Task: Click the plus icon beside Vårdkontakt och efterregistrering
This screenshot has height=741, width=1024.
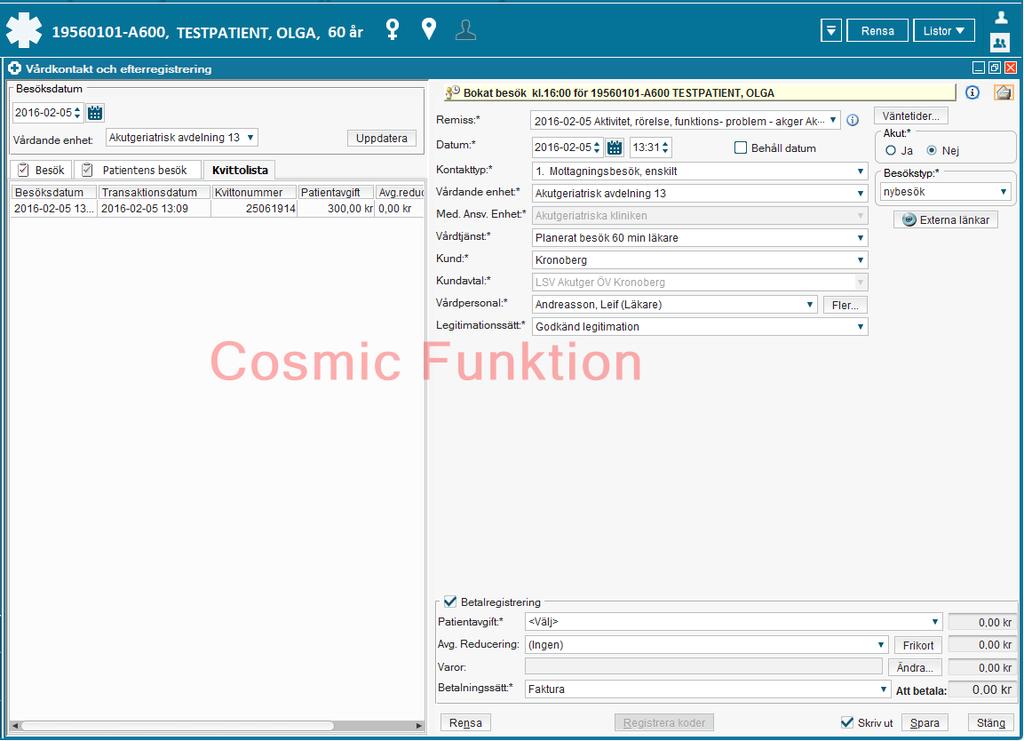Action: pyautogui.click(x=15, y=69)
